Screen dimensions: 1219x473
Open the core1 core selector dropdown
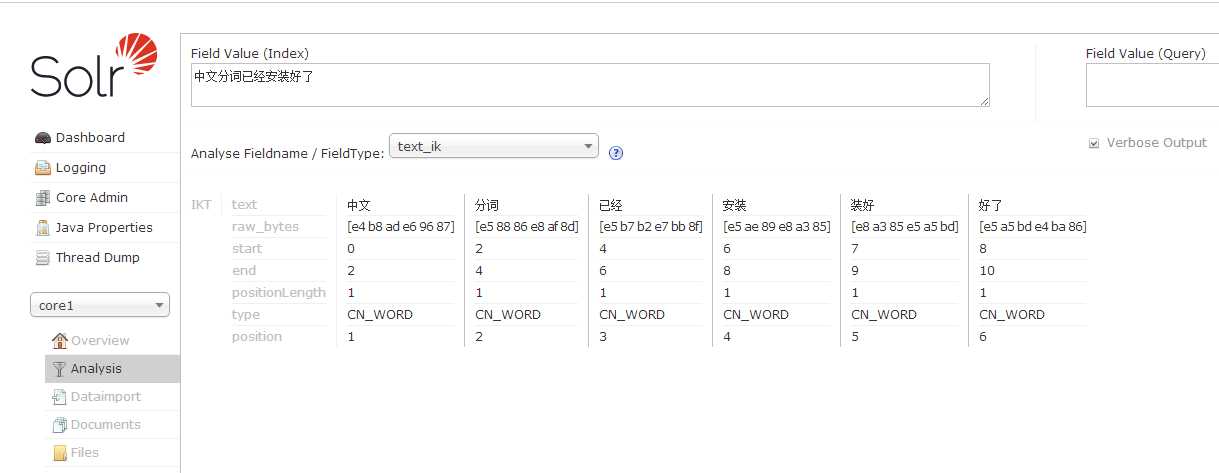pyautogui.click(x=100, y=305)
